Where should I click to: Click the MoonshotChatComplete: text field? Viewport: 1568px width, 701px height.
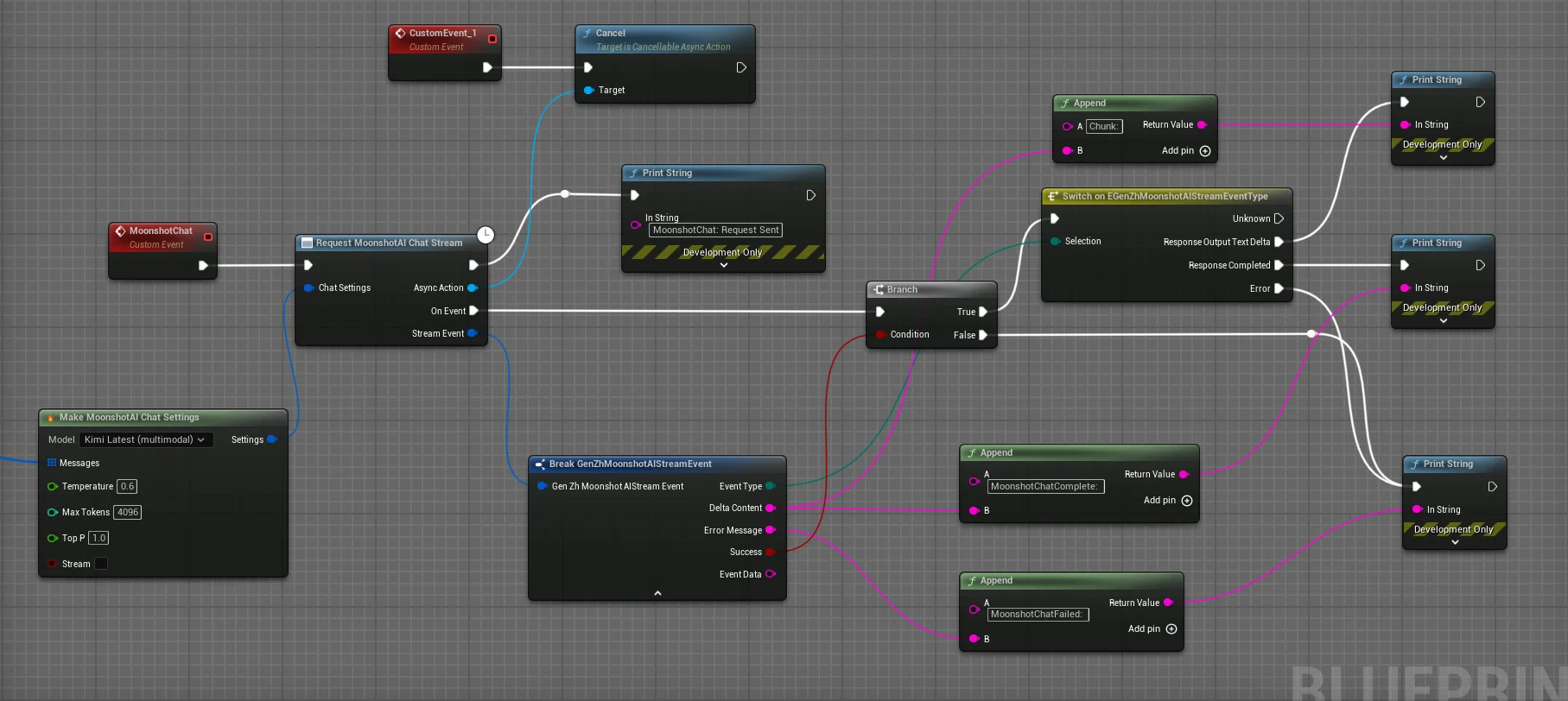pos(1045,486)
